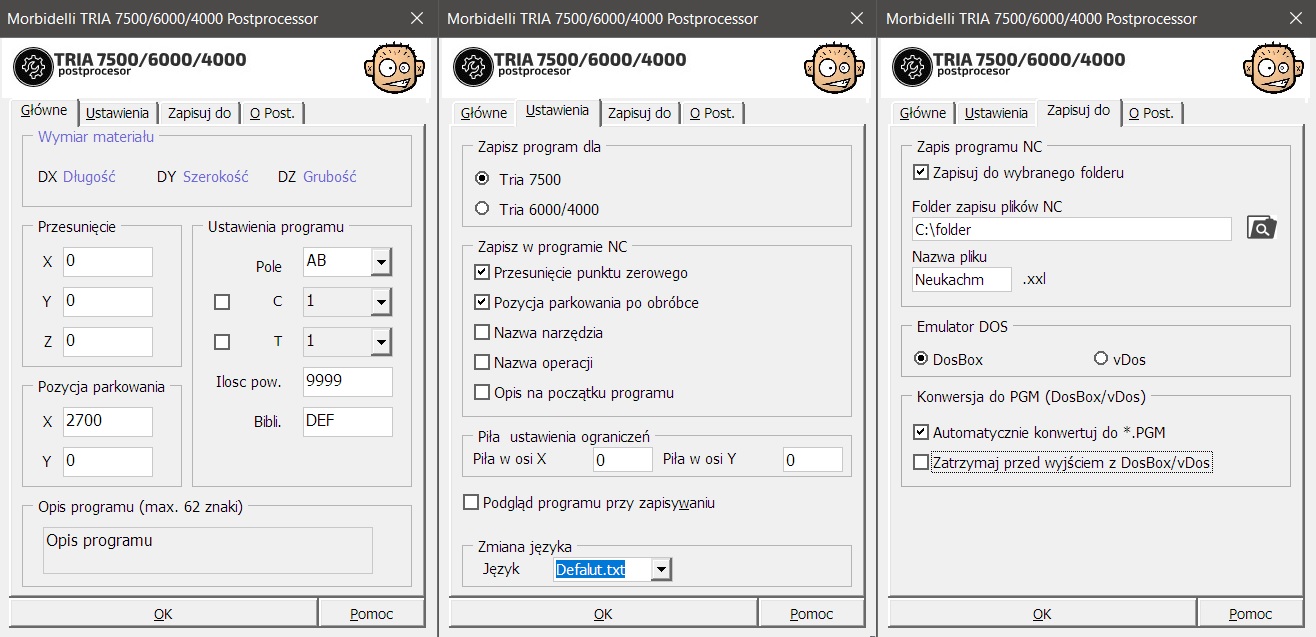Viewport: 1316px width, 637px height.
Task: Click the DX Długość label
Action: tap(77, 177)
